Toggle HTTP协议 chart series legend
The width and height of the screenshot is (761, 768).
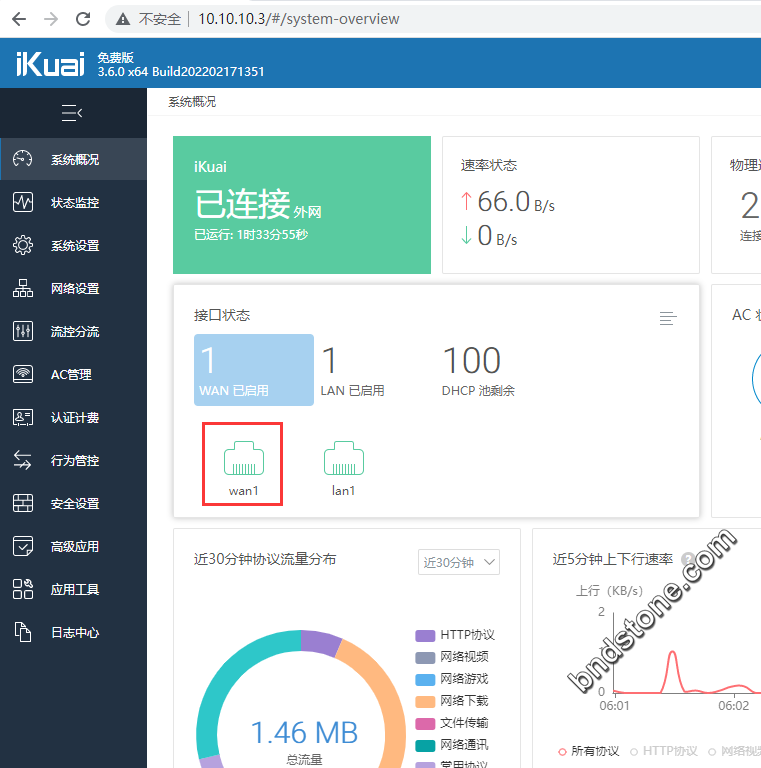click(x=664, y=751)
